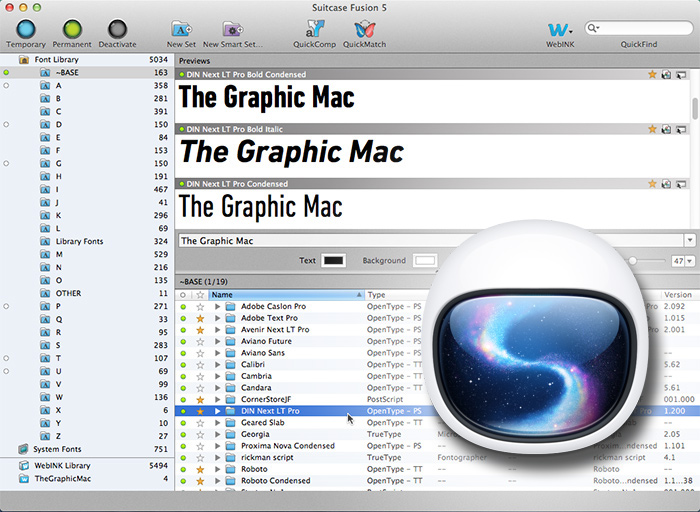Toggle activation for Georgia
Image resolution: width=700 pixels, height=512 pixels.
click(x=183, y=434)
